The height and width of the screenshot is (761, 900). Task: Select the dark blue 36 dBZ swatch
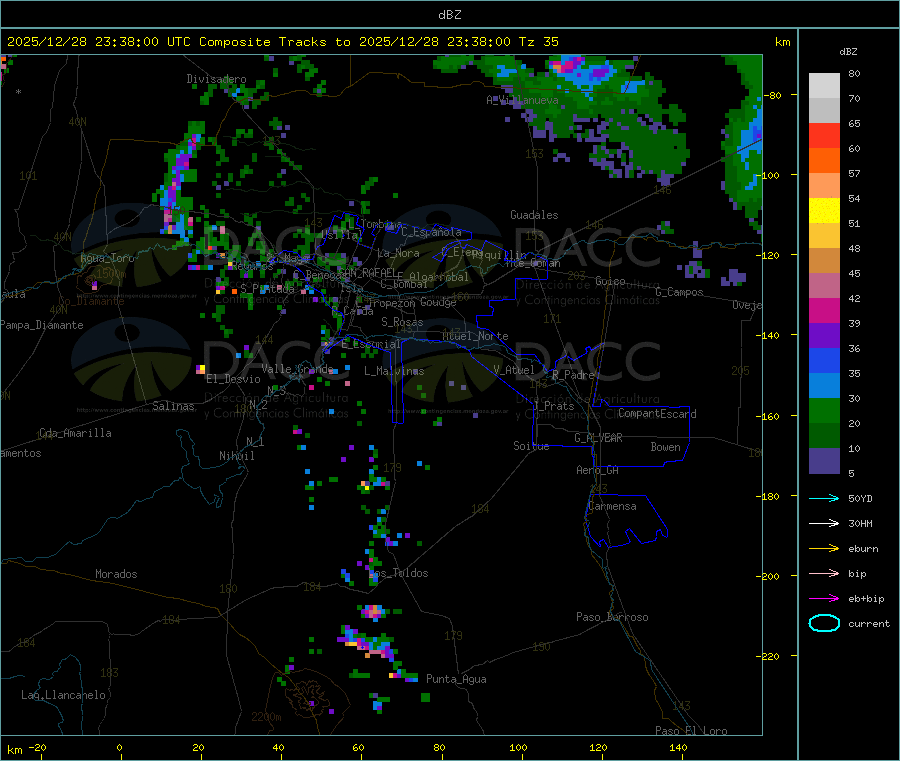pyautogui.click(x=824, y=360)
